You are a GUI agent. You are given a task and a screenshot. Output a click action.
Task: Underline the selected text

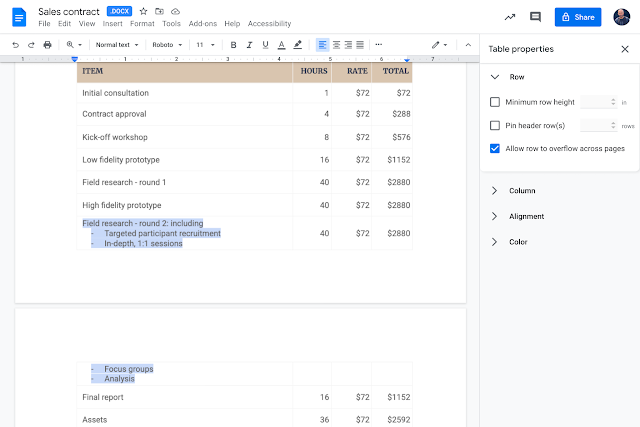(x=265, y=45)
